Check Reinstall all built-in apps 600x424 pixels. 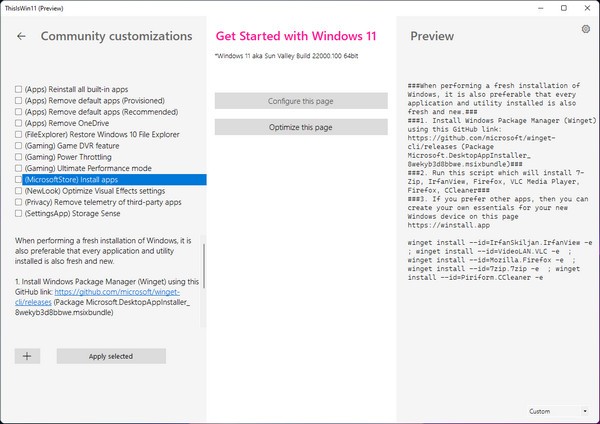pos(19,90)
